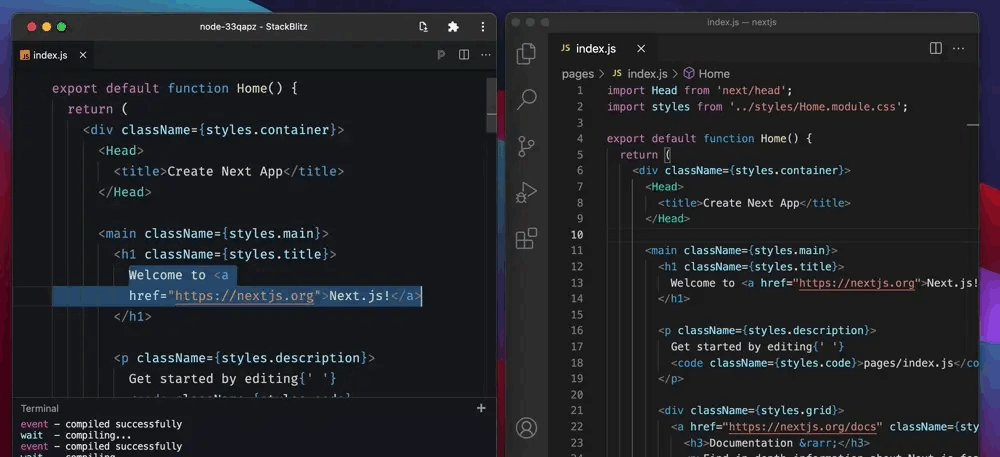1000x457 pixels.
Task: Click "</h1>" line 14 in VS Code
Action: point(673,299)
